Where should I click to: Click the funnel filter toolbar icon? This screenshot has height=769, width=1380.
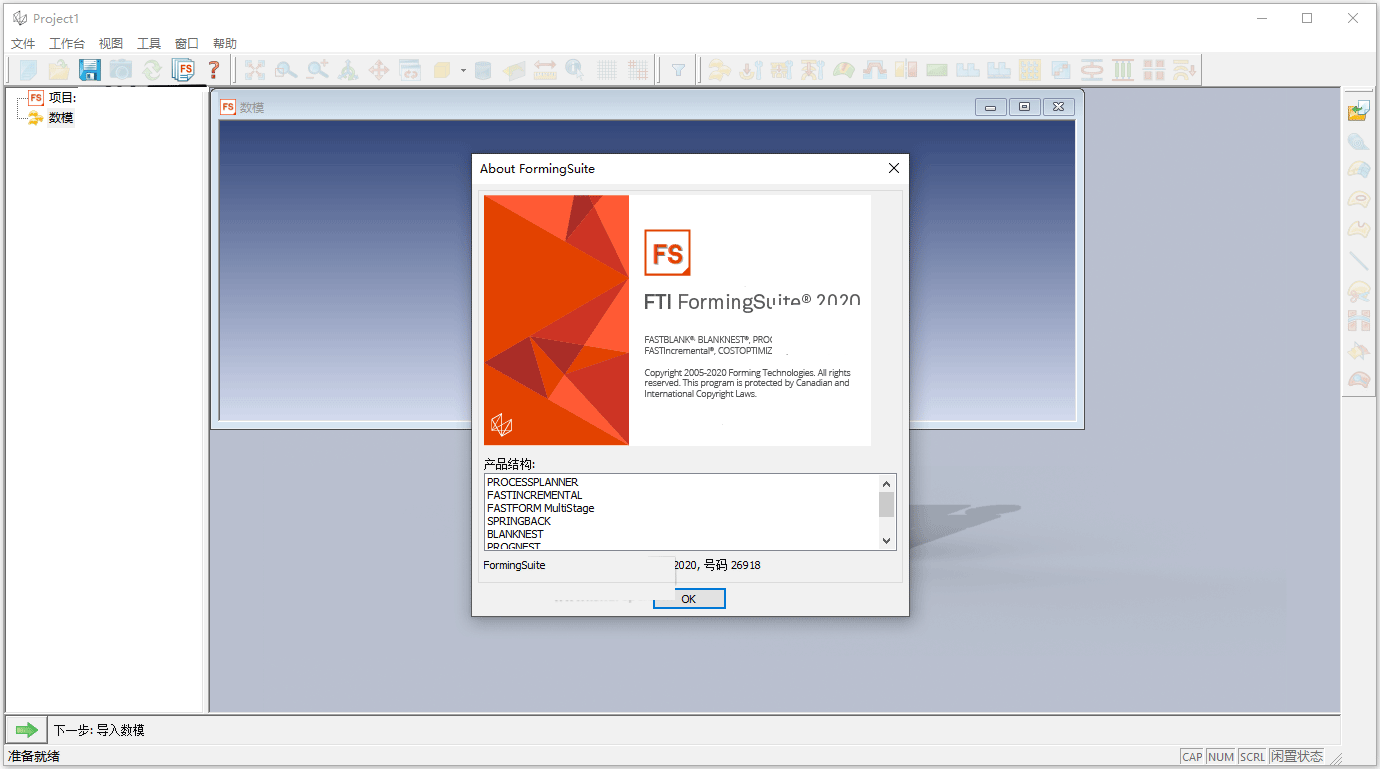click(x=679, y=69)
